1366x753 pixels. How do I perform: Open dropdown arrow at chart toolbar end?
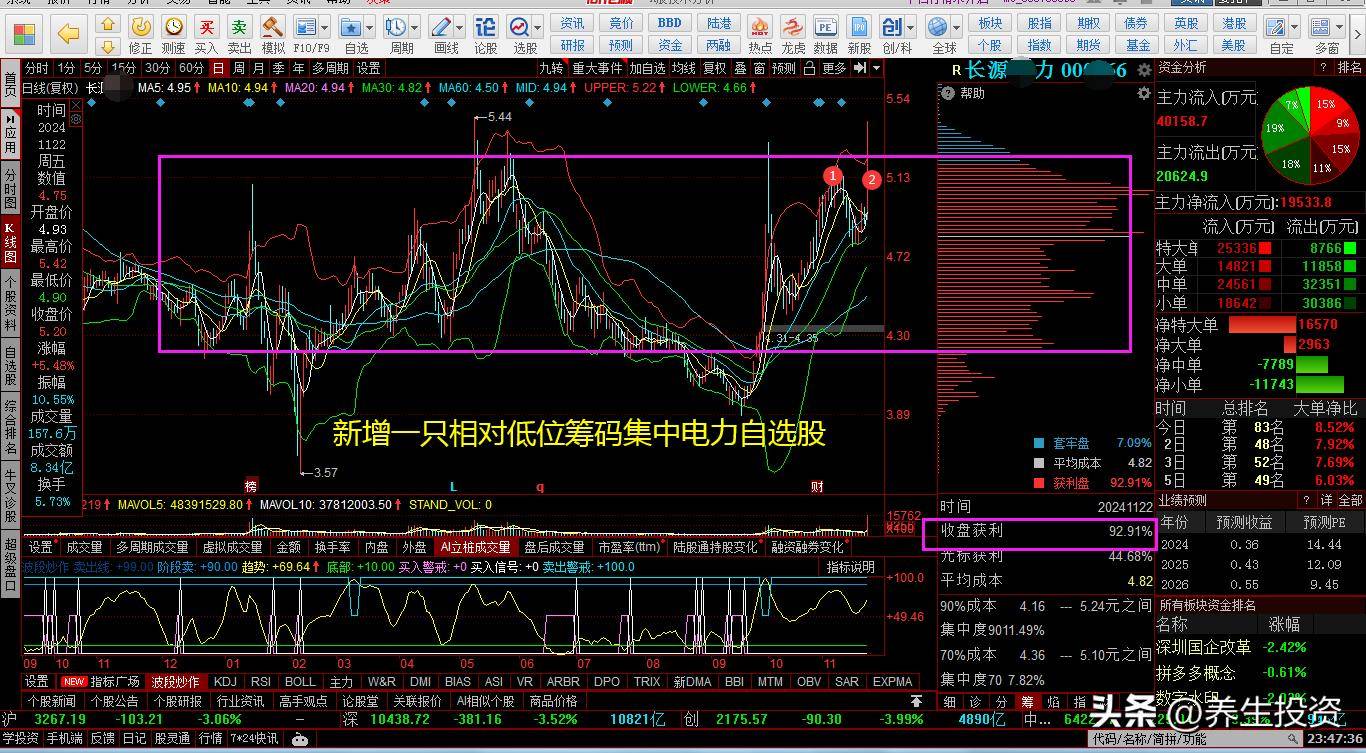click(x=877, y=68)
